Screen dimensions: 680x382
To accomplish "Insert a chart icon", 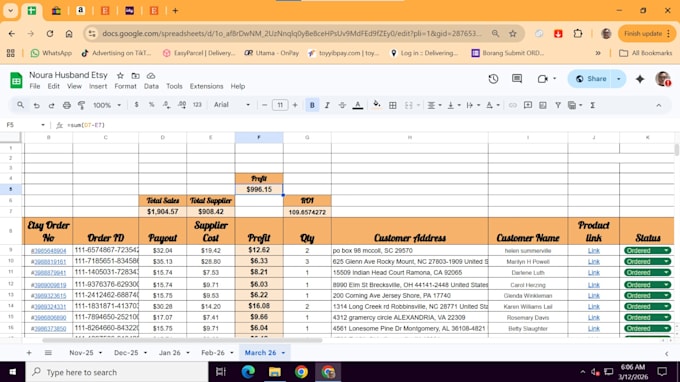I will 543,105.
